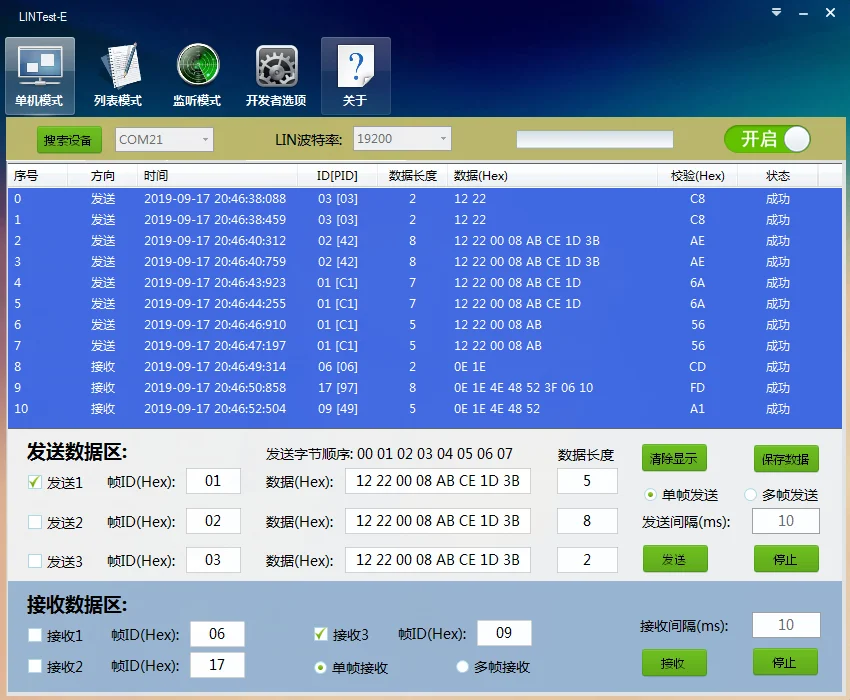The height and width of the screenshot is (700, 850).
Task: Click the 数据(Hex) column header
Action: pyautogui.click(x=552, y=175)
